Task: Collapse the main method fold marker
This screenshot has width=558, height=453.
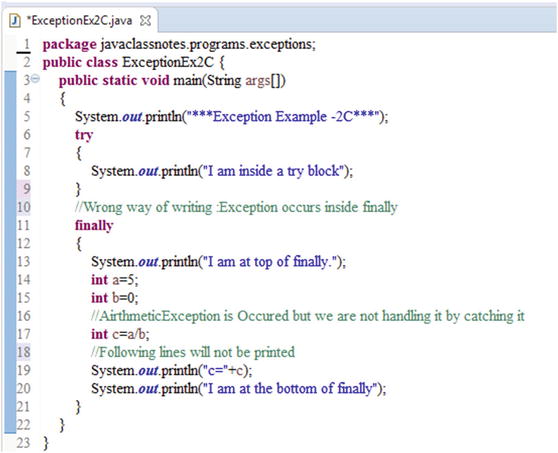Action: pos(35,78)
